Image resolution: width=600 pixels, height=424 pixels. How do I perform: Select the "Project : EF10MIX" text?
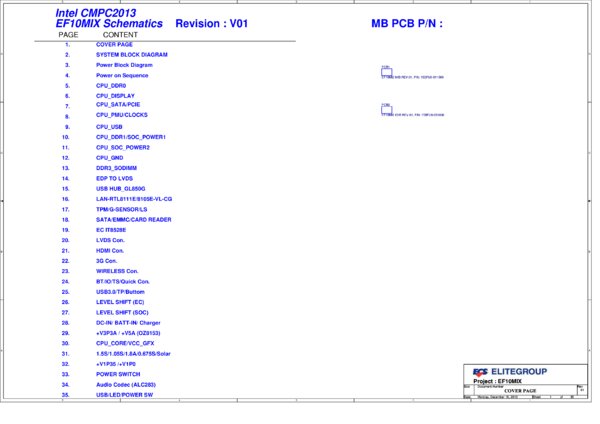point(497,381)
